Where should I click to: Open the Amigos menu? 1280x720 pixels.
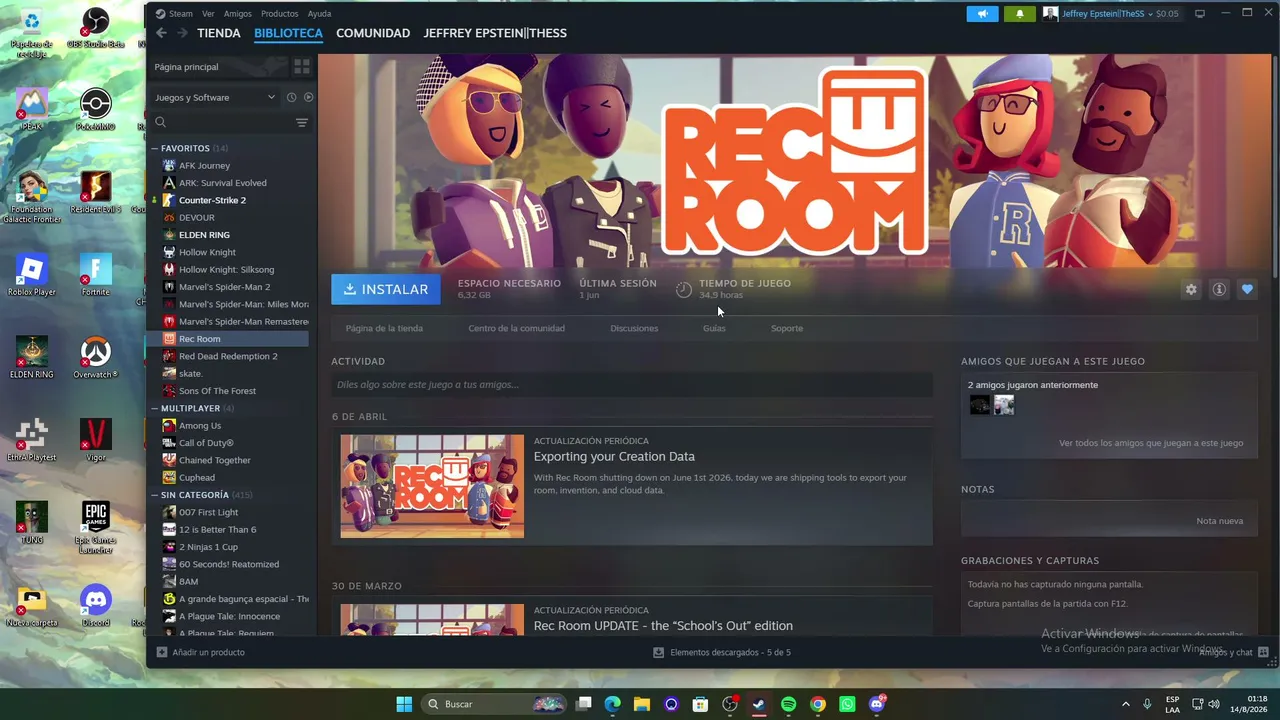point(238,14)
